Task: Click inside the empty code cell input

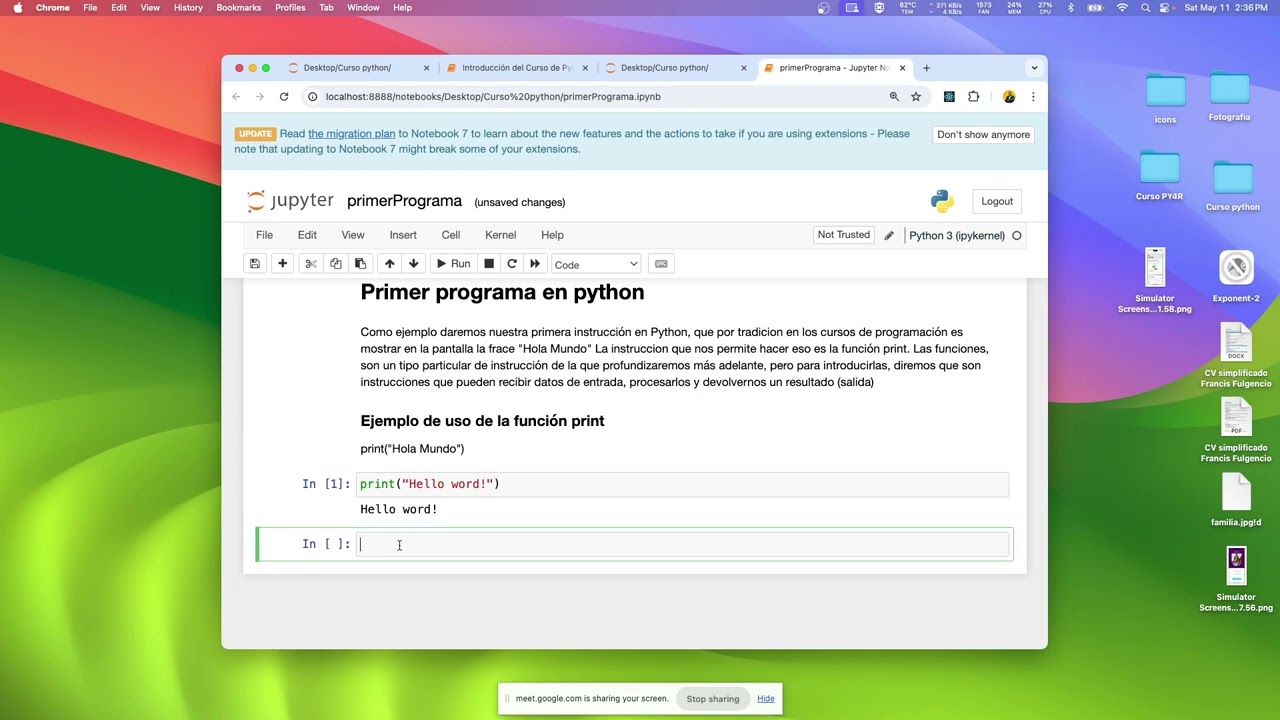Action: click(x=682, y=544)
